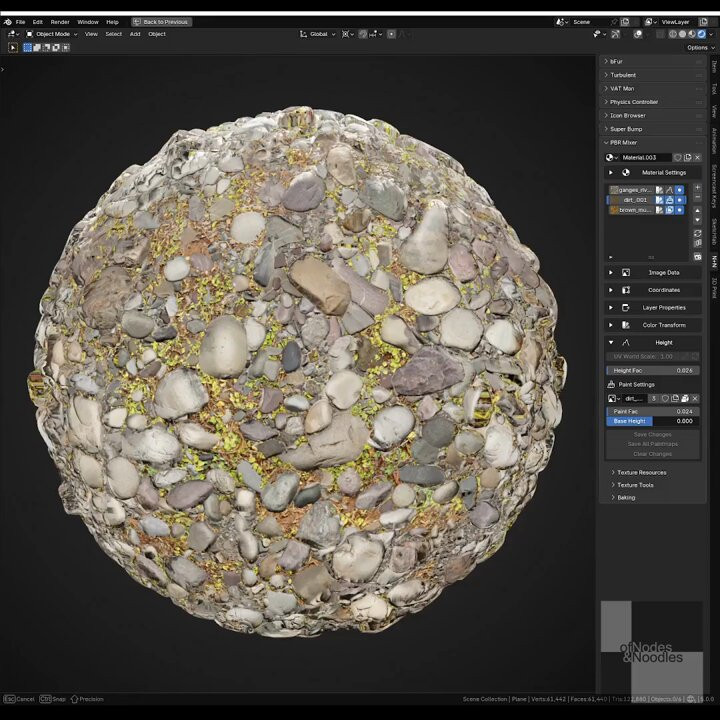
Task: Duplicate Material.003 with the new material icon
Action: tap(687, 157)
